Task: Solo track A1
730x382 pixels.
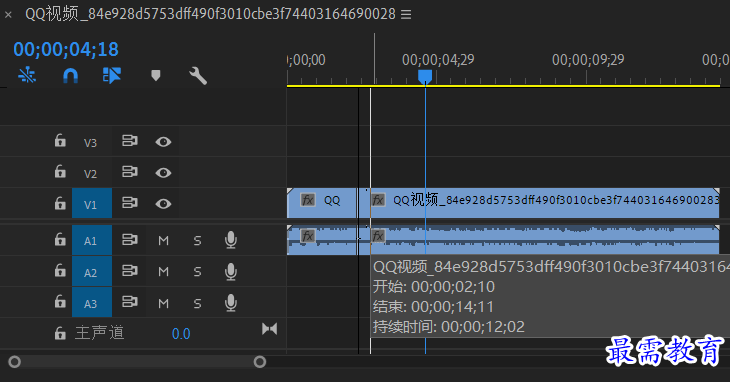Action: [197, 241]
